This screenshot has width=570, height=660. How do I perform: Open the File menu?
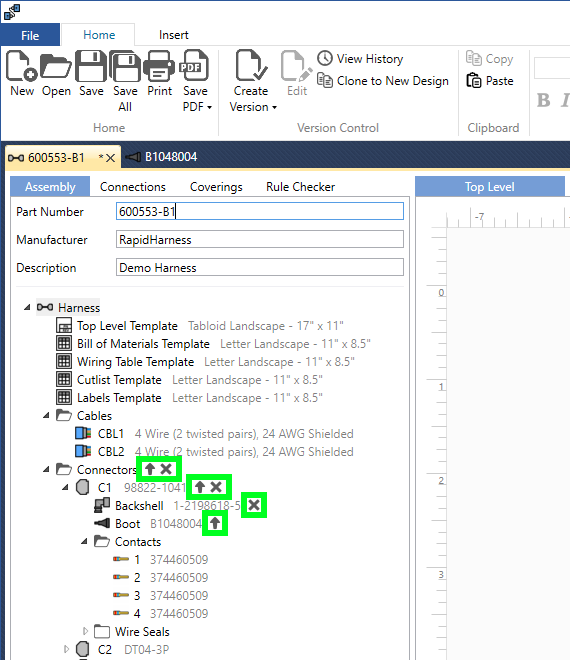click(x=30, y=35)
